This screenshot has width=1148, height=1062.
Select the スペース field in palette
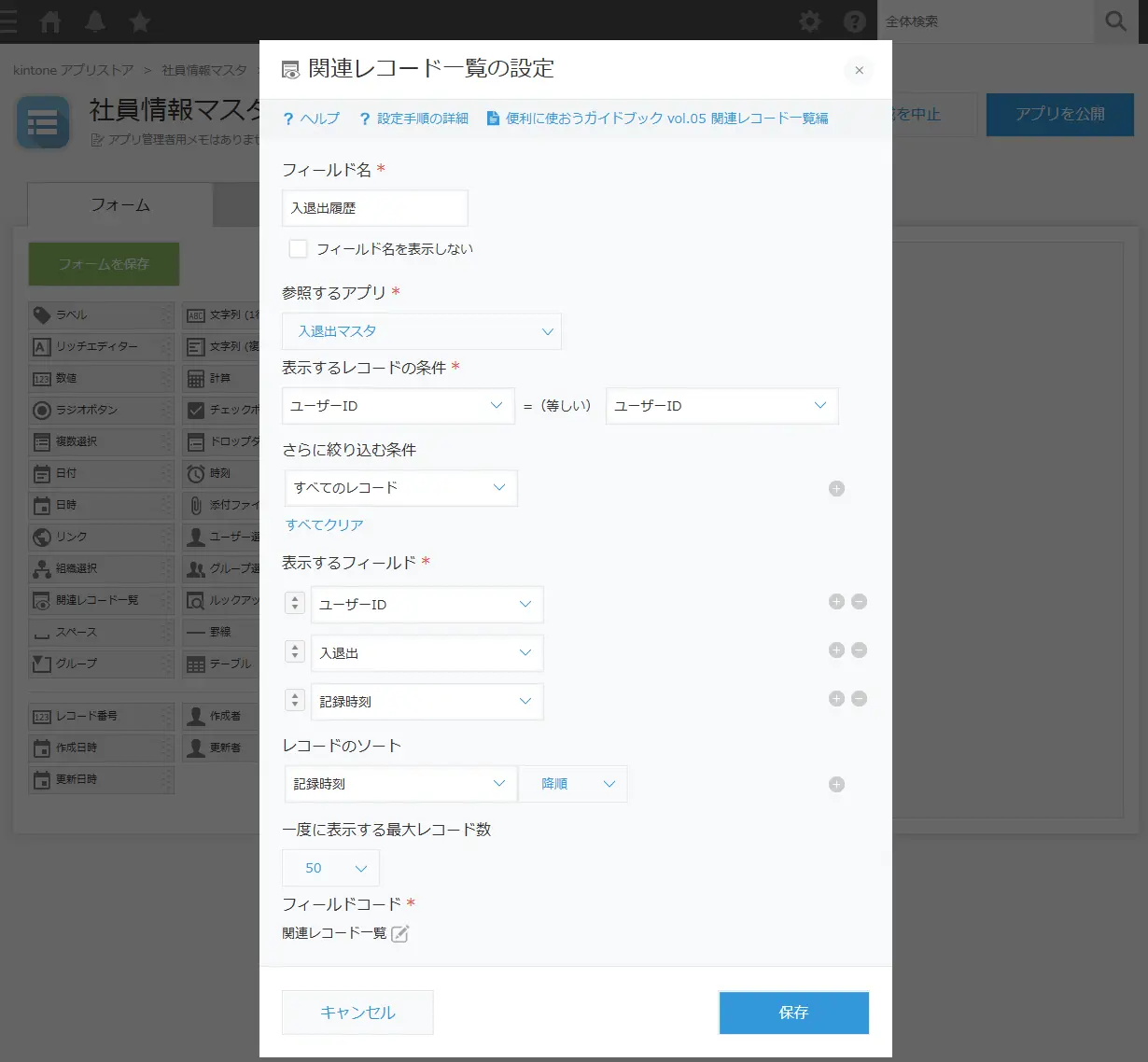tap(102, 633)
